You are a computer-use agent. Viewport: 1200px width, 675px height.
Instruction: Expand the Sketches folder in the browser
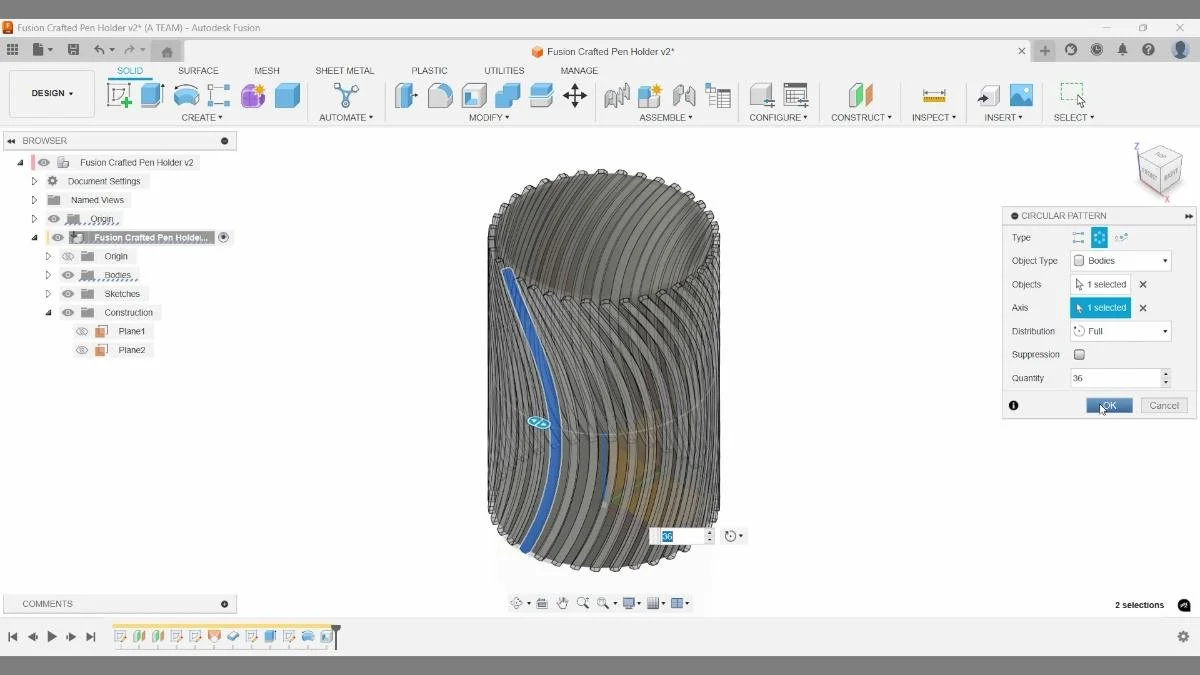(x=48, y=293)
